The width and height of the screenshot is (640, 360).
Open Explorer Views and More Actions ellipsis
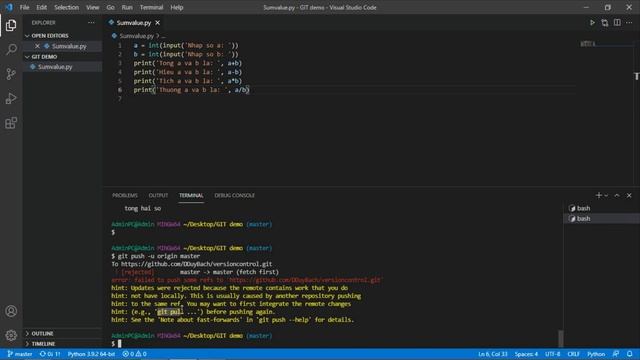point(91,23)
